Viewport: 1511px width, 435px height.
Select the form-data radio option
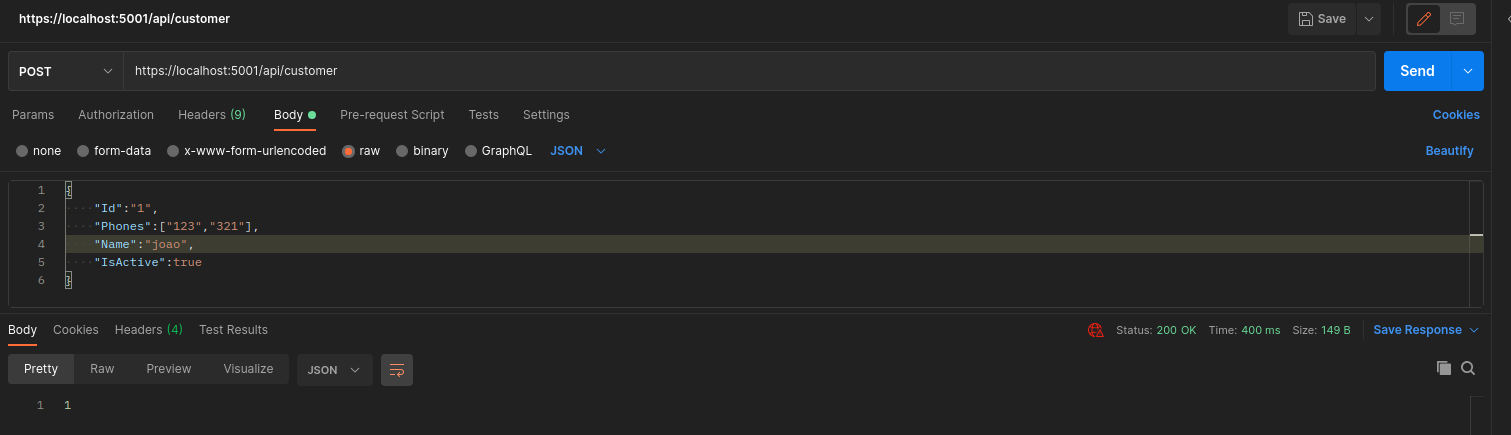tap(83, 151)
